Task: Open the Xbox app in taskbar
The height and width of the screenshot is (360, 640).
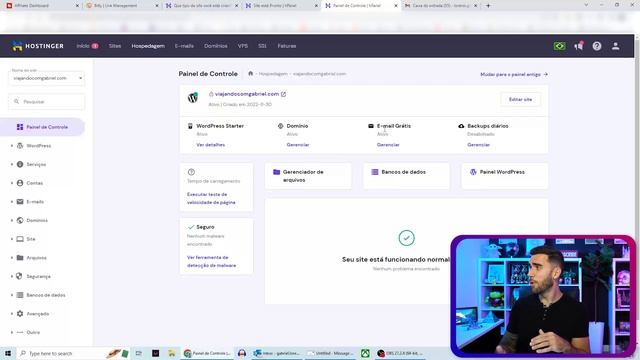Action: (365, 353)
